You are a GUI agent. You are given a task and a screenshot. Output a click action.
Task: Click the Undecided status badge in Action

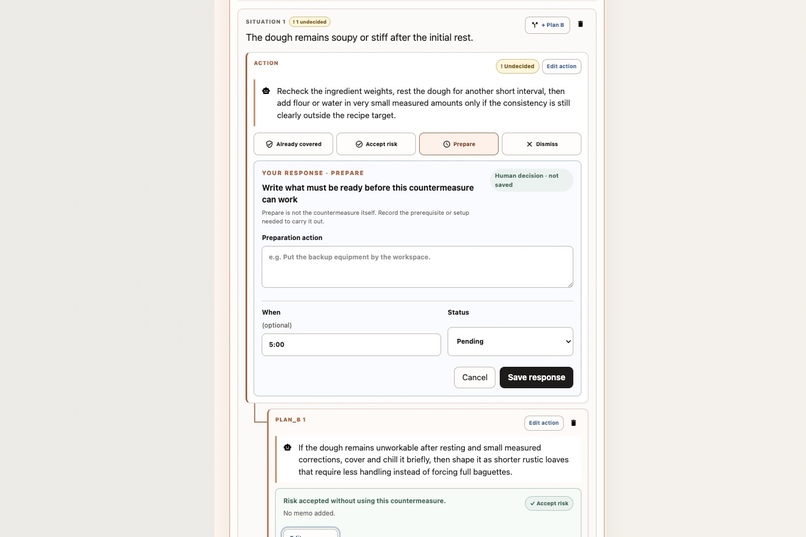coord(517,66)
